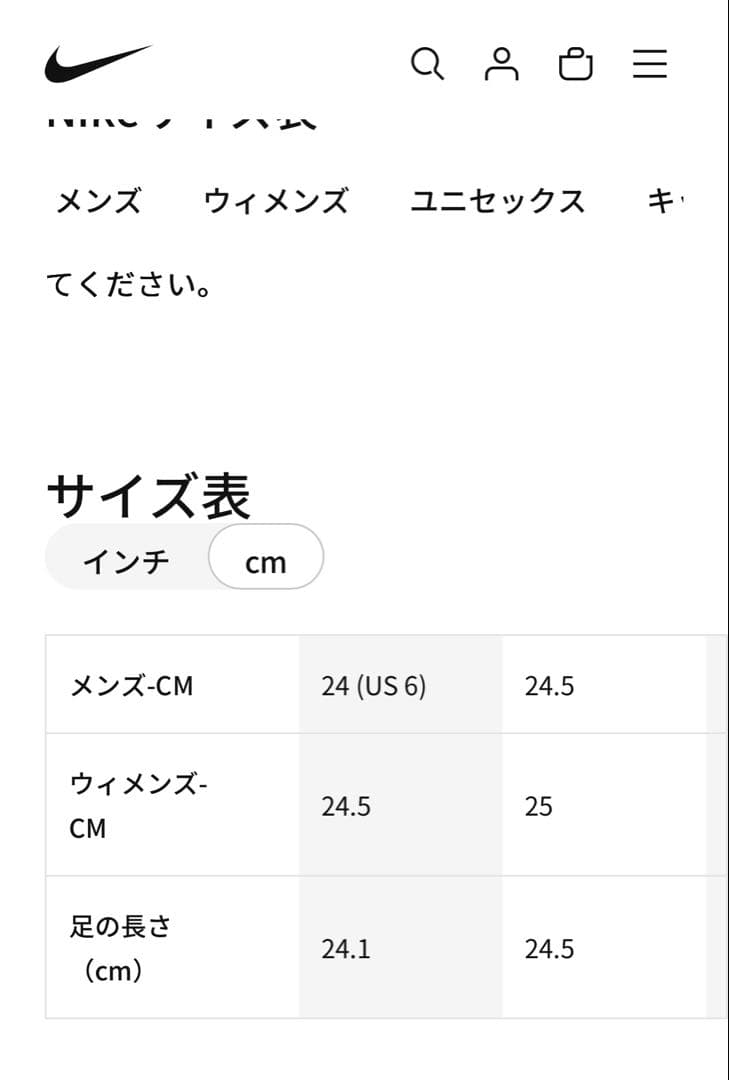
Task: Click the サイズ表 heading
Action: [x=148, y=496]
